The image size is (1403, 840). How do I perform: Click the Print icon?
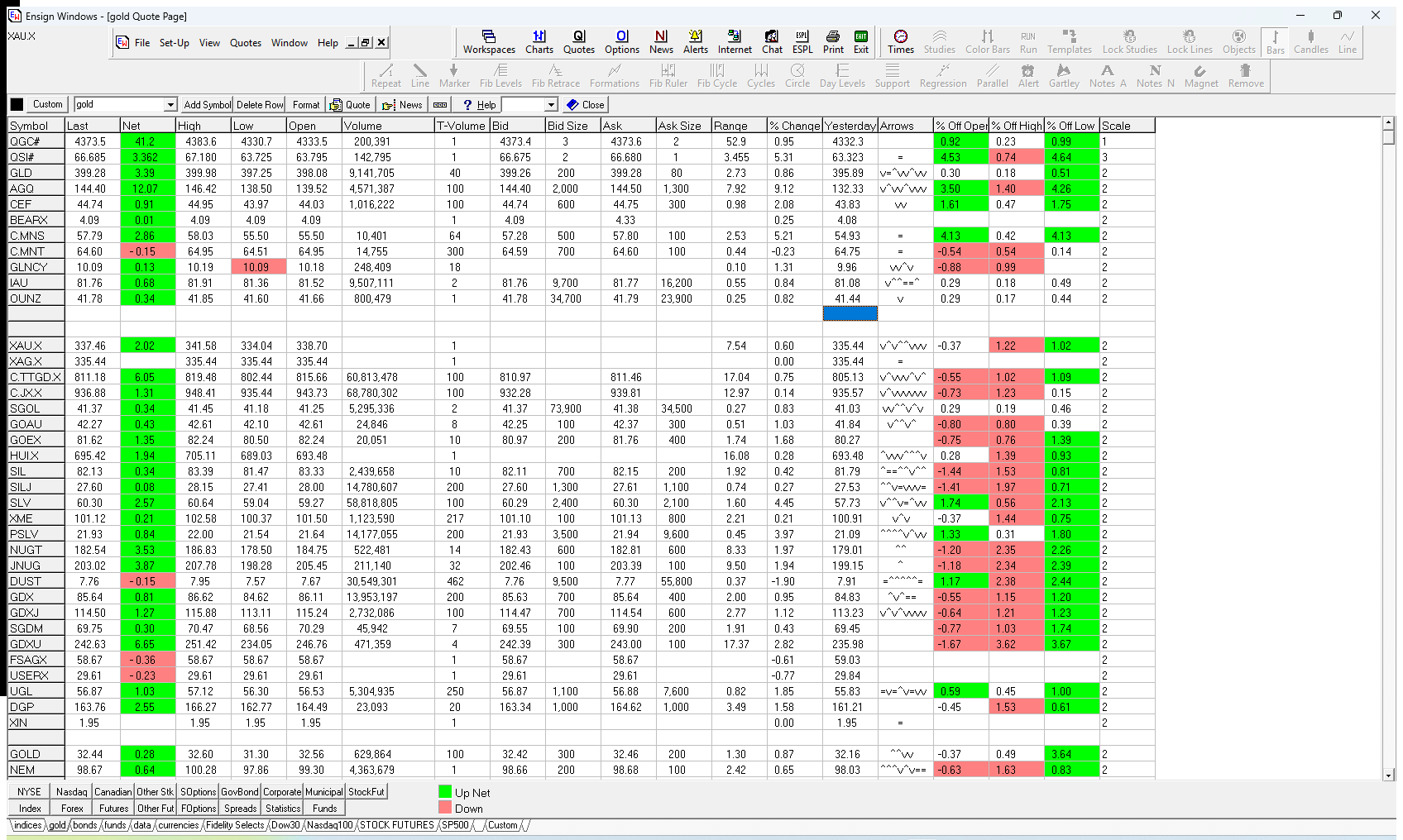coord(833,41)
